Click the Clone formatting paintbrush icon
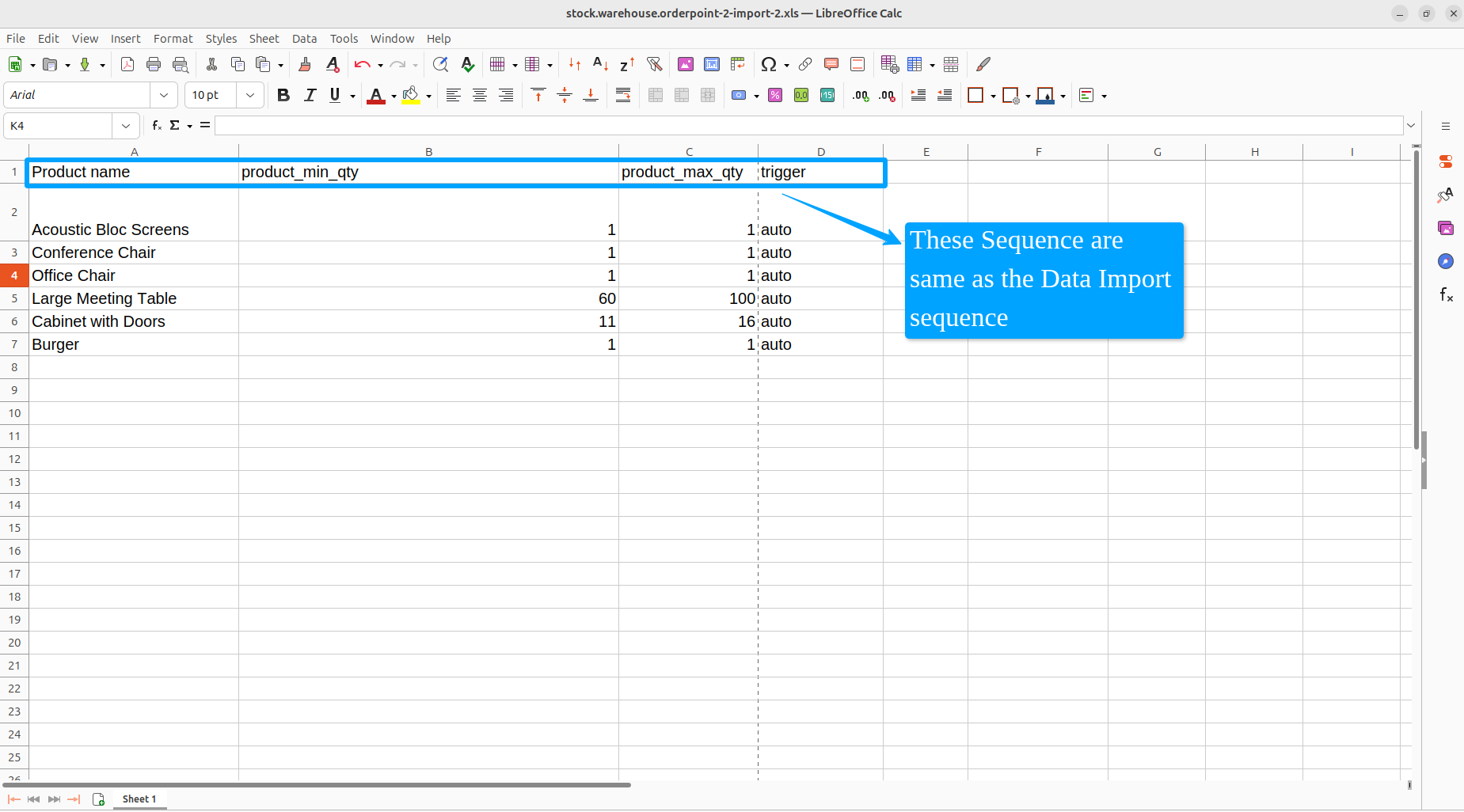The image size is (1464, 812). pos(305,65)
